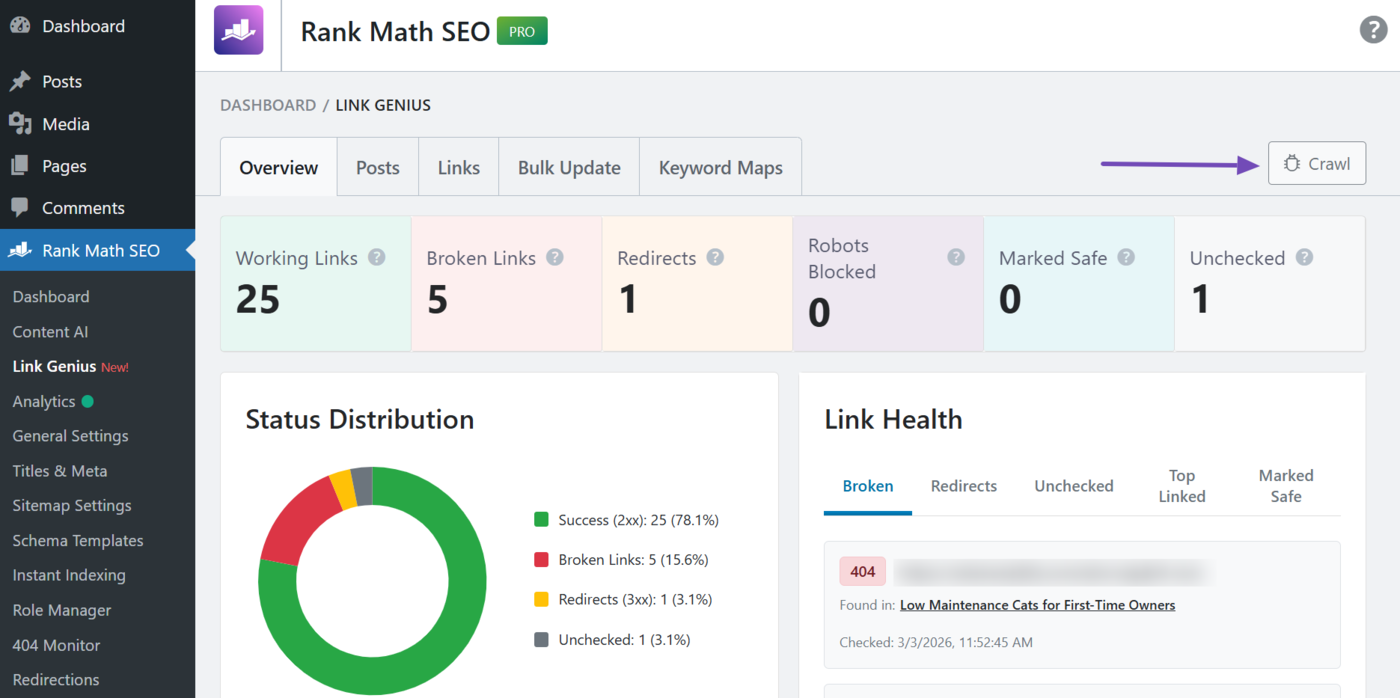
Task: Open 'Low Maintenance Cats for First-Time Owners' link
Action: 1037,605
